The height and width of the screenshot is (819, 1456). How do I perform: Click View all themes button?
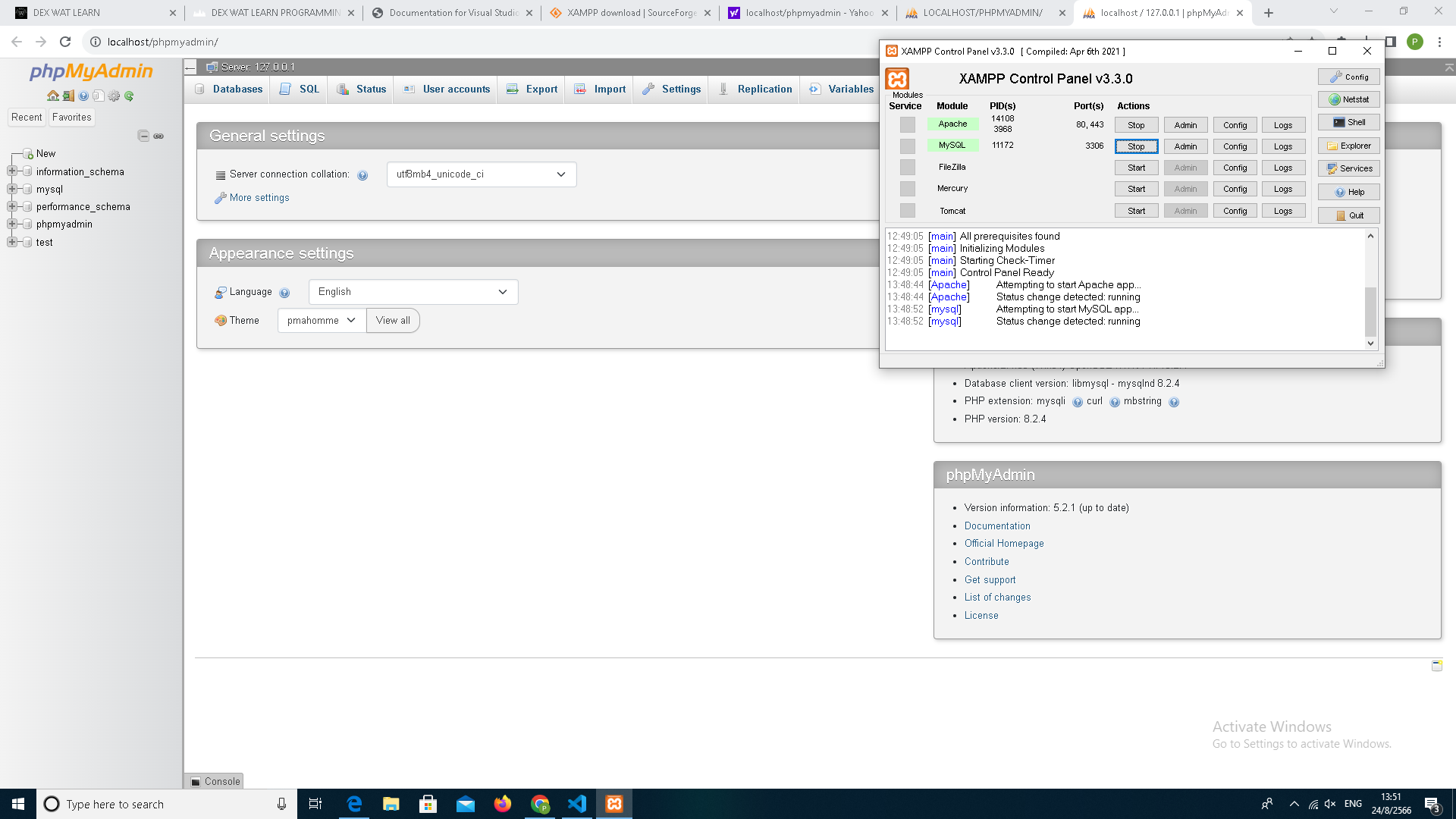click(393, 320)
